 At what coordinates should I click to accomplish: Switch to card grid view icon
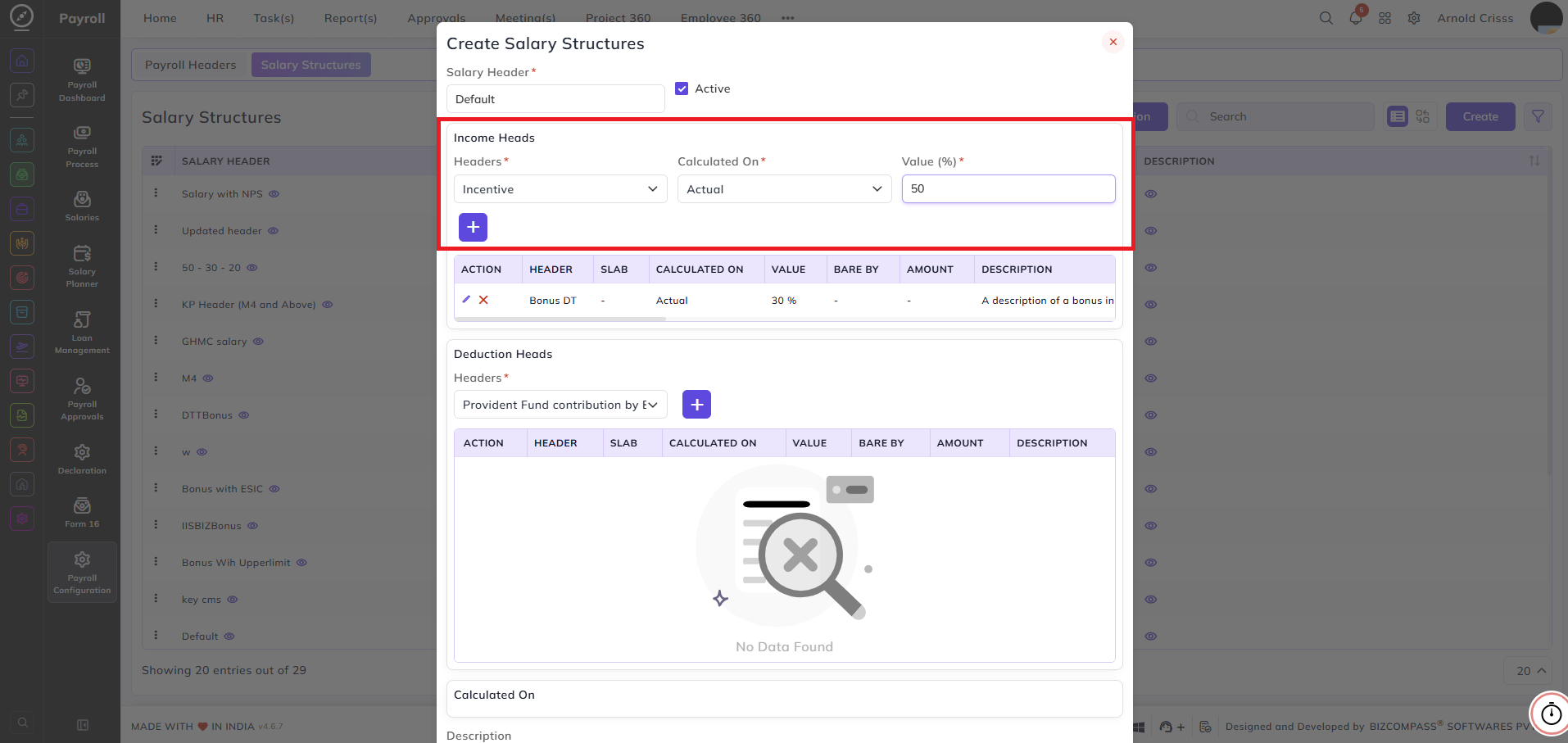click(1422, 116)
